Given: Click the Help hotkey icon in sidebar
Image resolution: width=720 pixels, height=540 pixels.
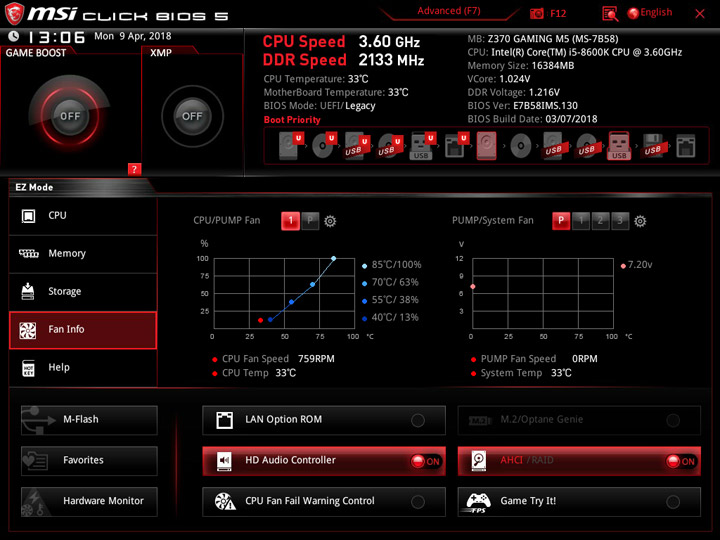Looking at the screenshot, I should (x=28, y=367).
